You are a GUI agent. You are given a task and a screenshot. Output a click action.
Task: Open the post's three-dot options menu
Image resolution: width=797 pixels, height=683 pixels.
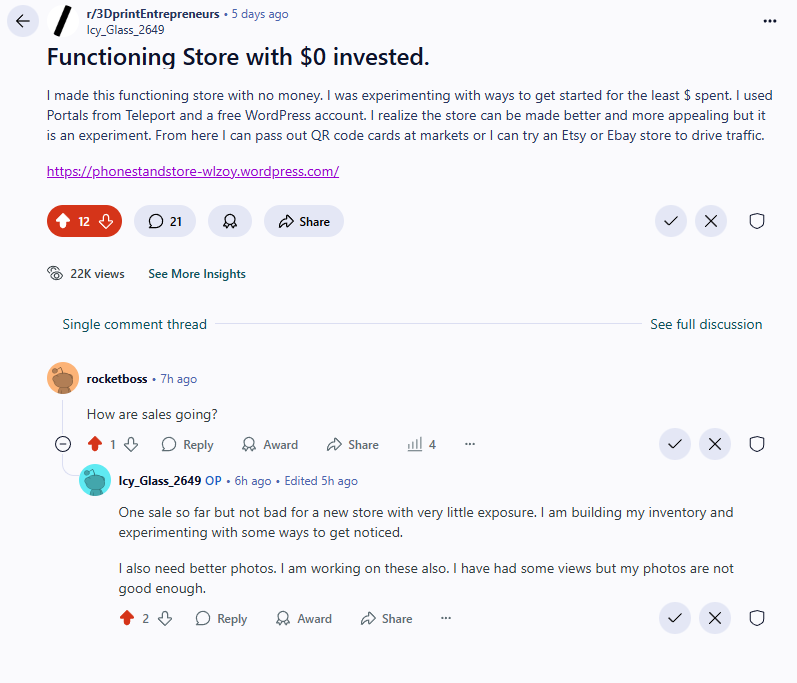pyautogui.click(x=769, y=21)
